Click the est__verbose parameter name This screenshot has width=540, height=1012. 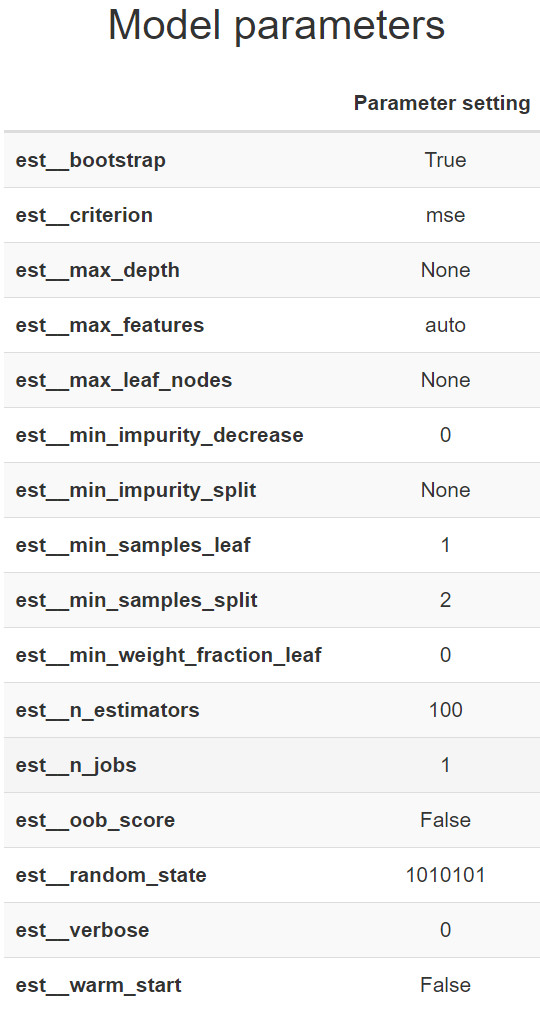pyautogui.click(x=82, y=930)
